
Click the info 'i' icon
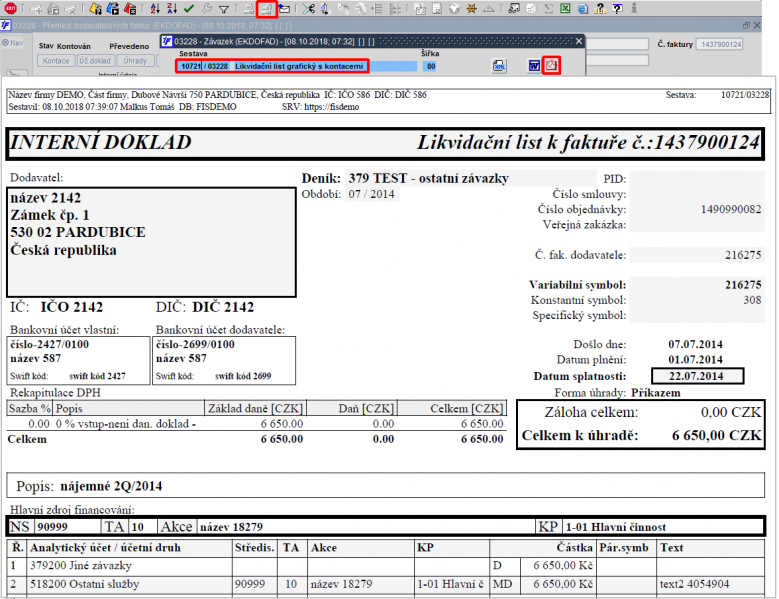tap(634, 8)
